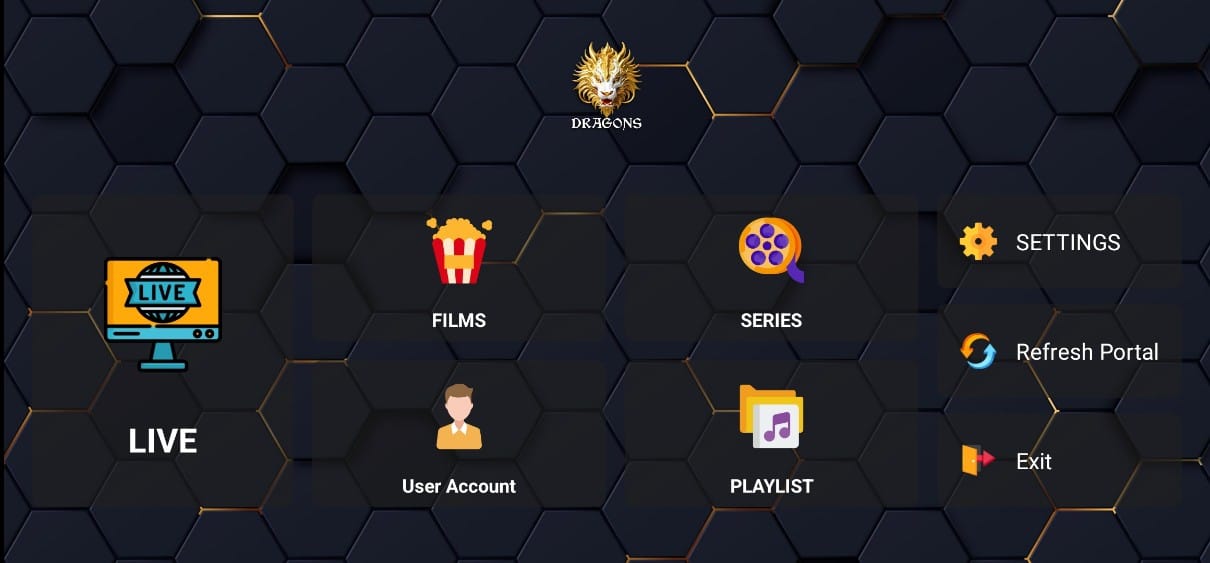
Task: Go to User Account text label
Action: click(459, 487)
